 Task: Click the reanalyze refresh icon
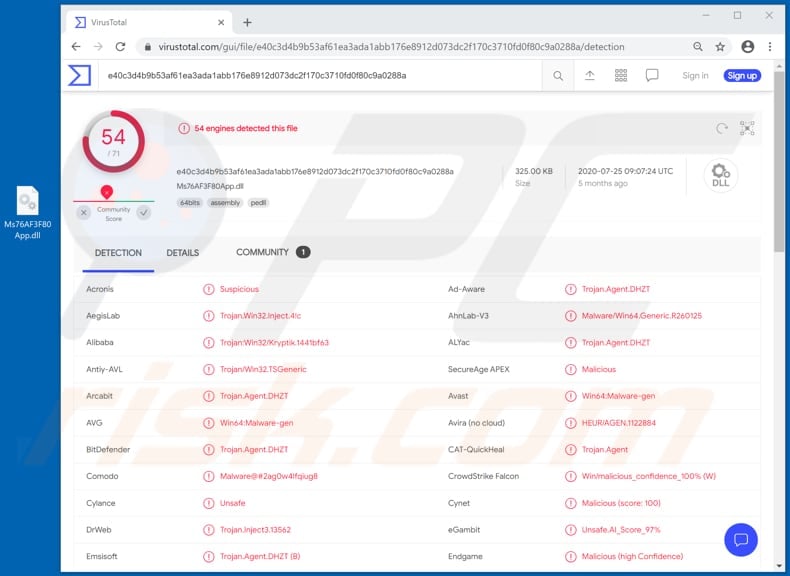[x=722, y=129]
